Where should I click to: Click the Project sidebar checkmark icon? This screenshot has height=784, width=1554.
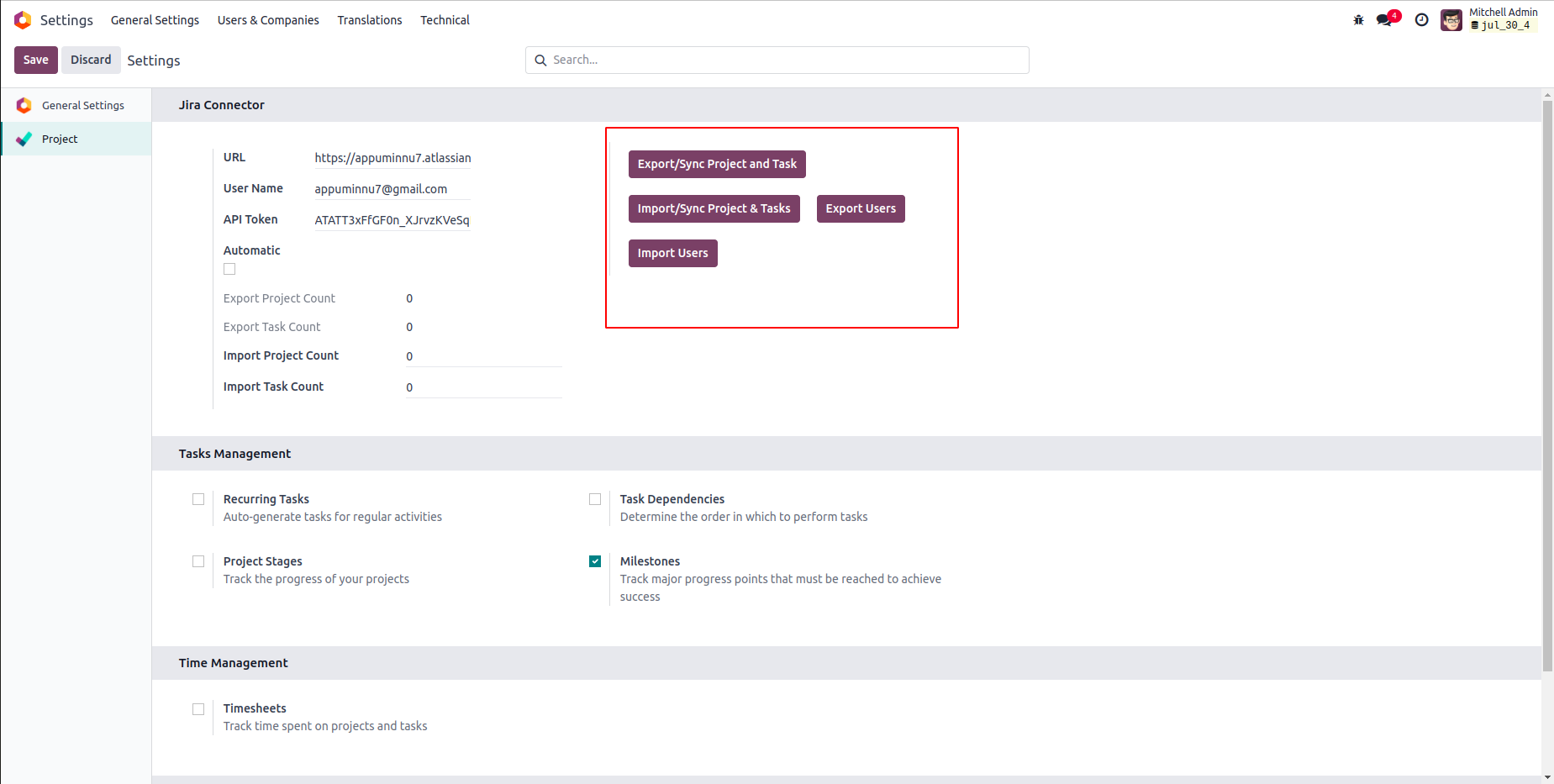(x=24, y=139)
